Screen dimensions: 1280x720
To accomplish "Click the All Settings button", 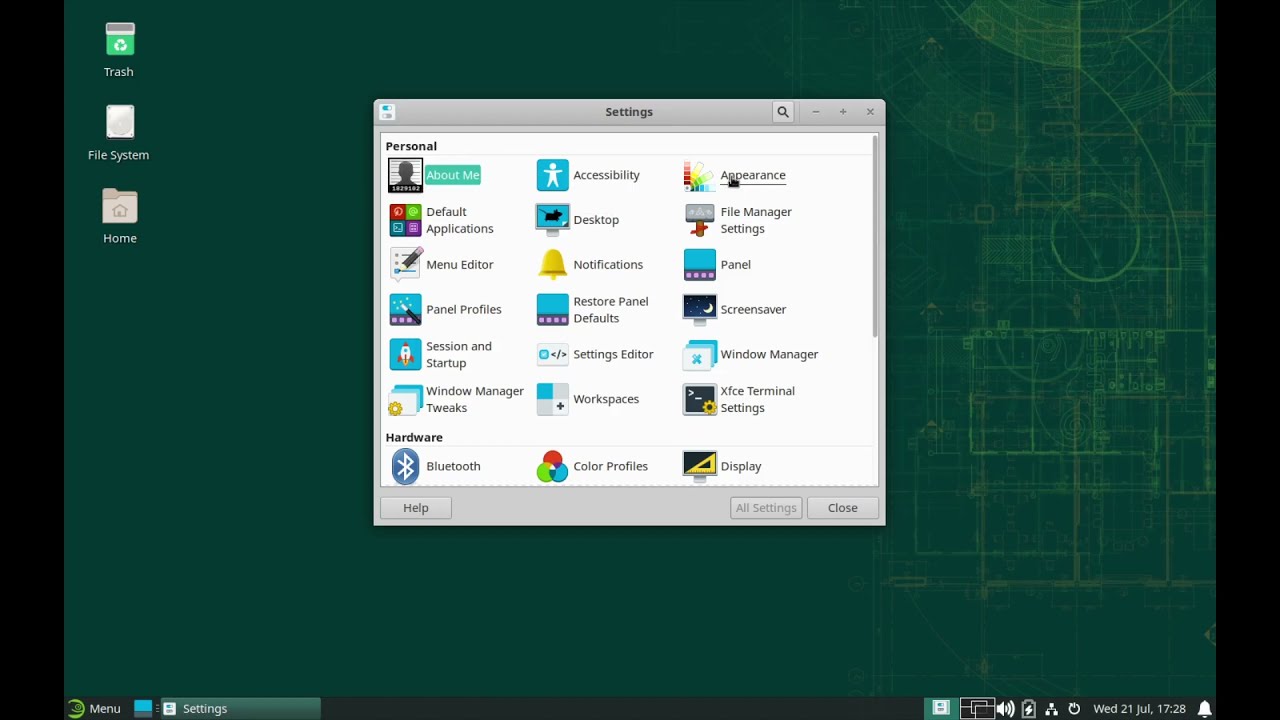I will pos(766,508).
